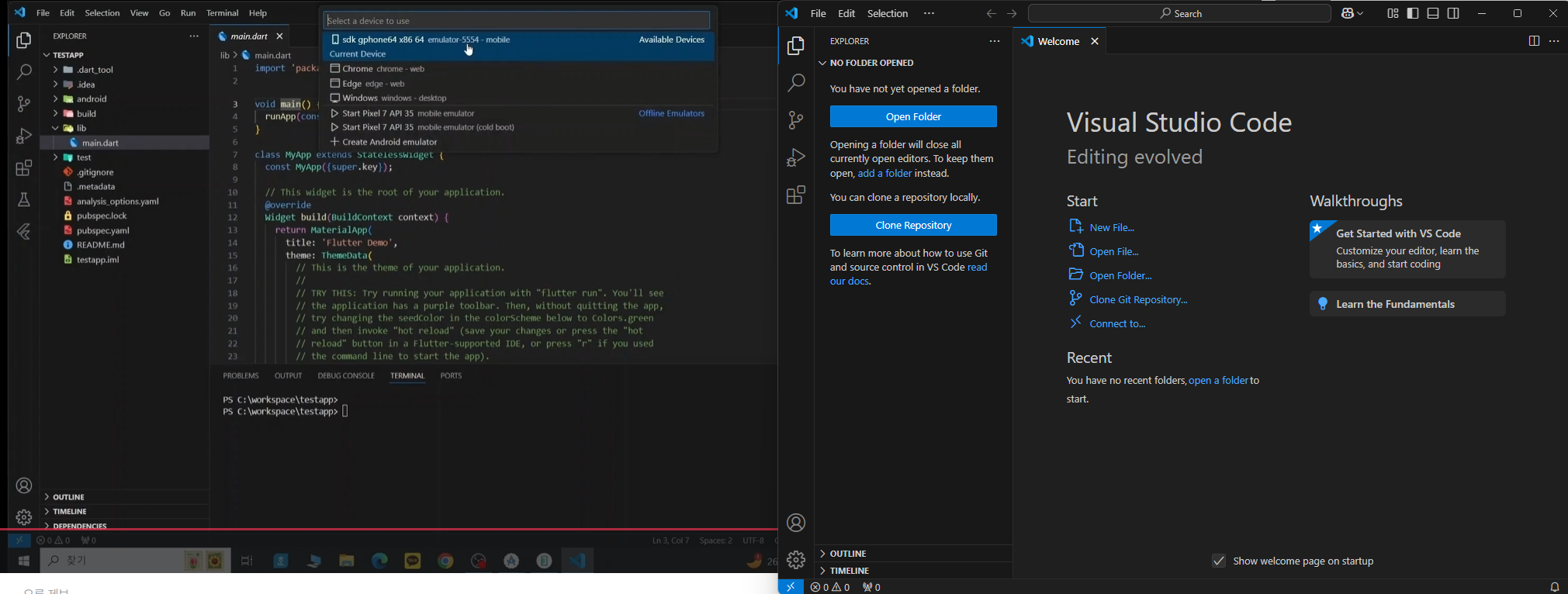Toggle Panel in the Welcome window title bar

1433,14
